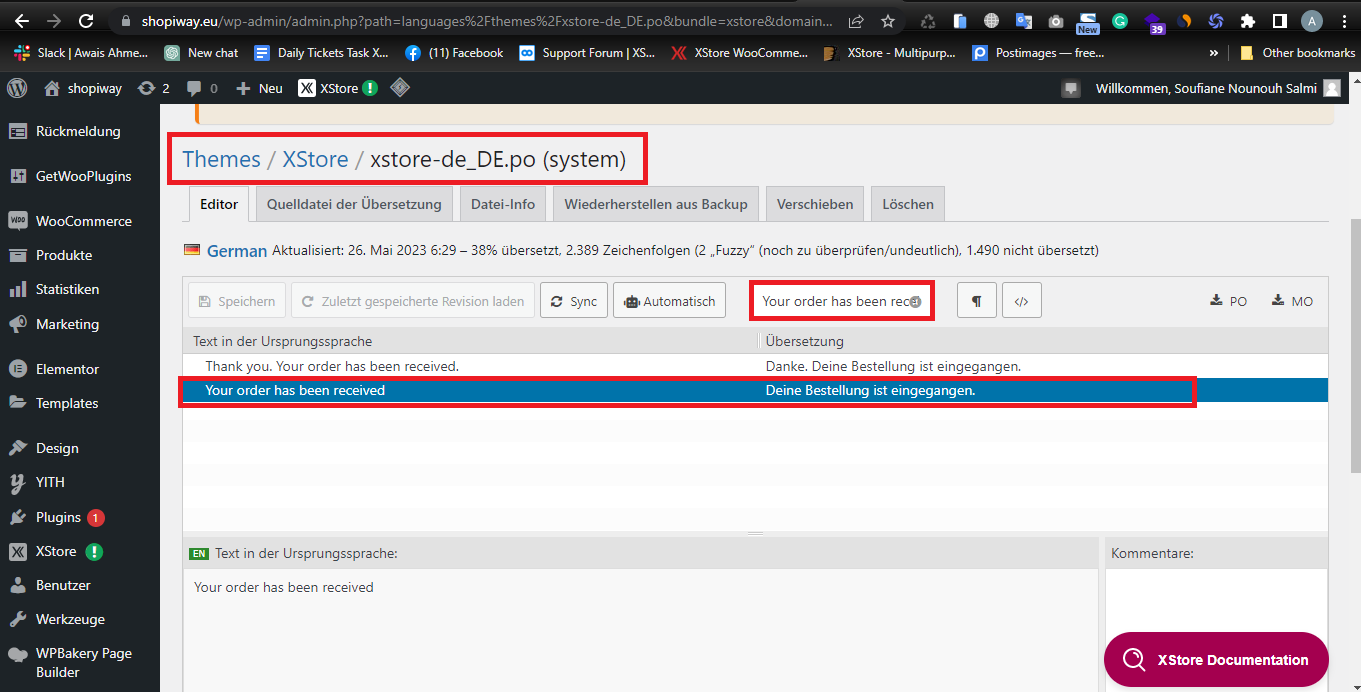Toggle the browser side panel

point(1279,21)
